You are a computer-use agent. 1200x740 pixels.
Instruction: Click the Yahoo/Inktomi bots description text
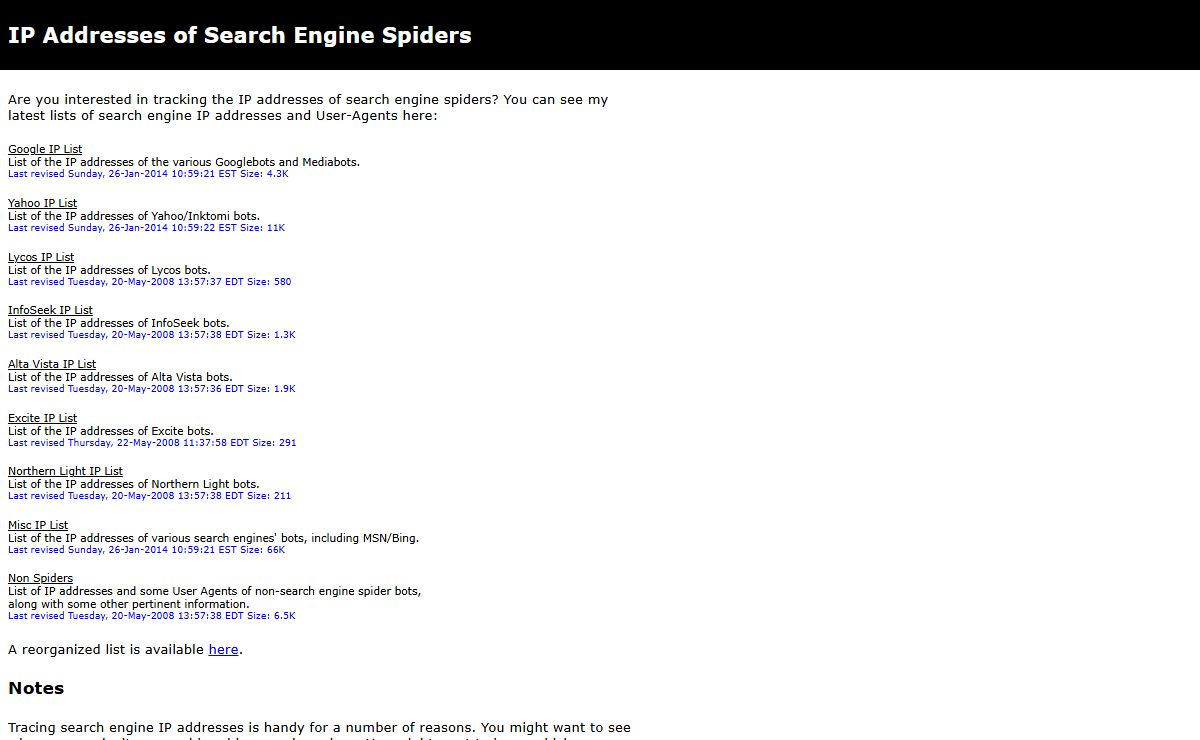(133, 216)
